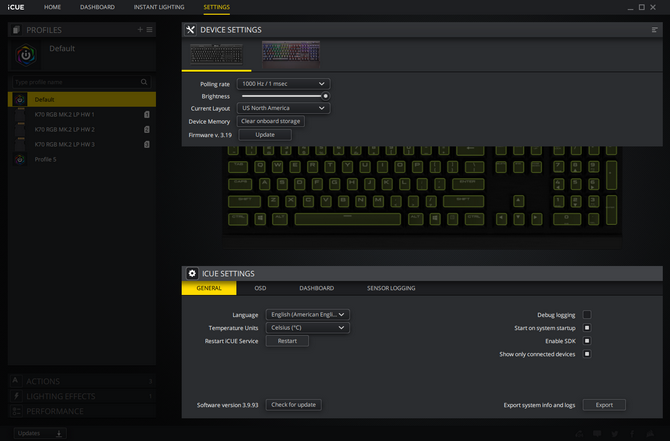The width and height of the screenshot is (670, 441).
Task: Enable the Debug logging checkbox
Action: point(587,315)
